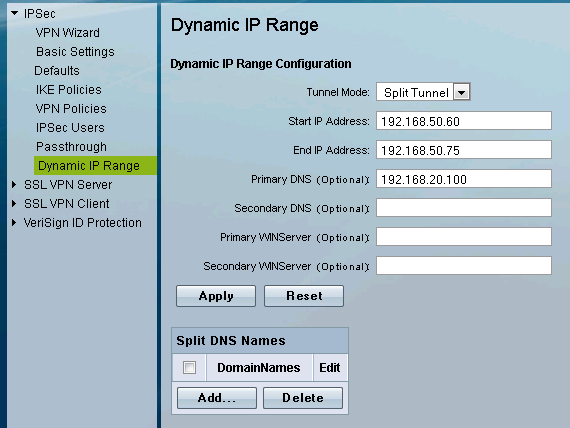570x428 pixels.
Task: Open the Defaults menu entry
Action: pos(57,71)
